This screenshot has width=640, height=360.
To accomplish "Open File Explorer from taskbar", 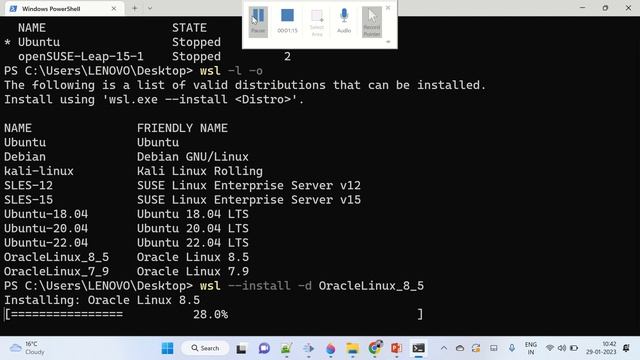I will point(352,348).
